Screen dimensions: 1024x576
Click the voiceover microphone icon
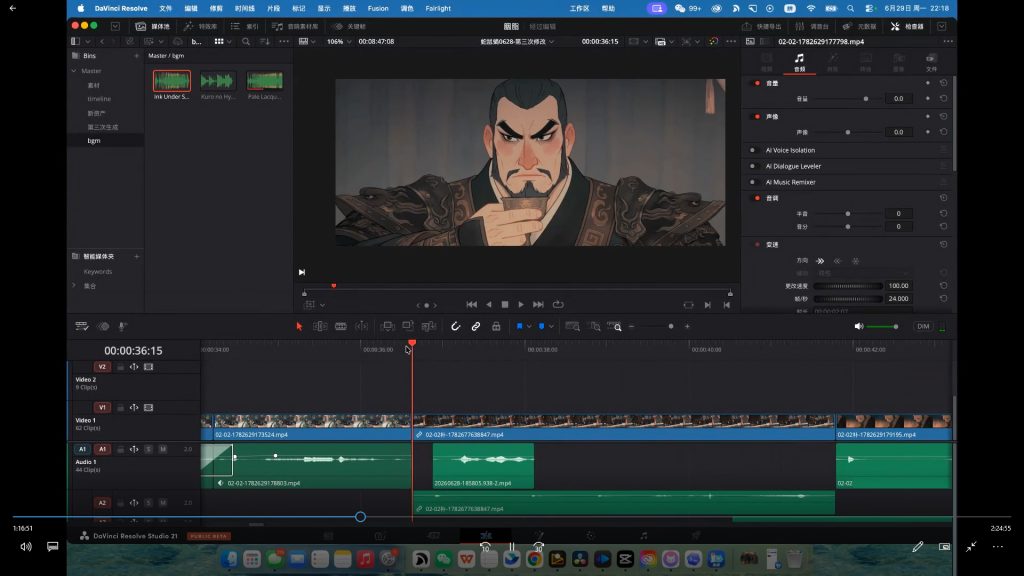pos(123,327)
